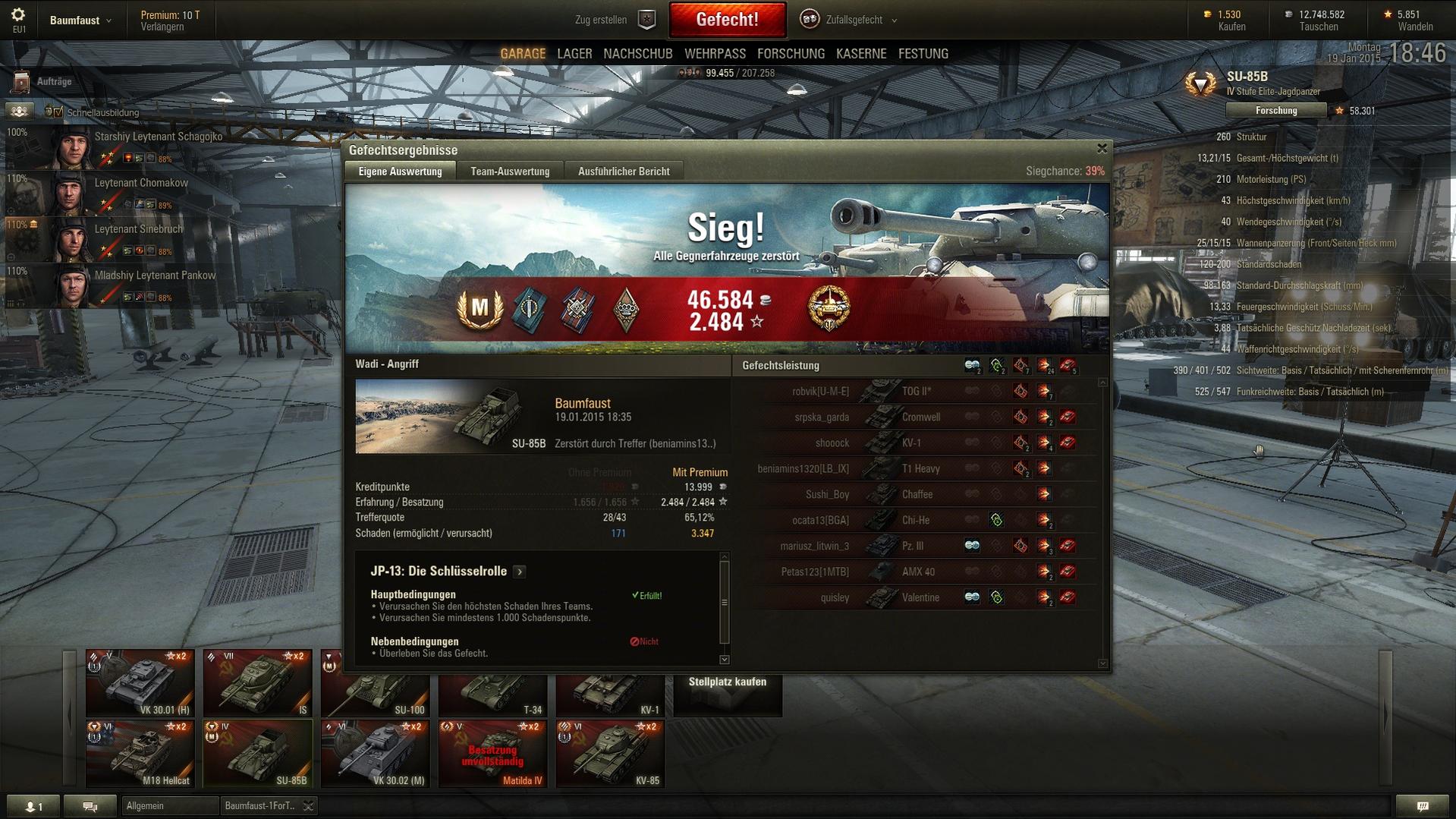Expand the Baumfaust account dropdown
The width and height of the screenshot is (1456, 819).
[80, 20]
